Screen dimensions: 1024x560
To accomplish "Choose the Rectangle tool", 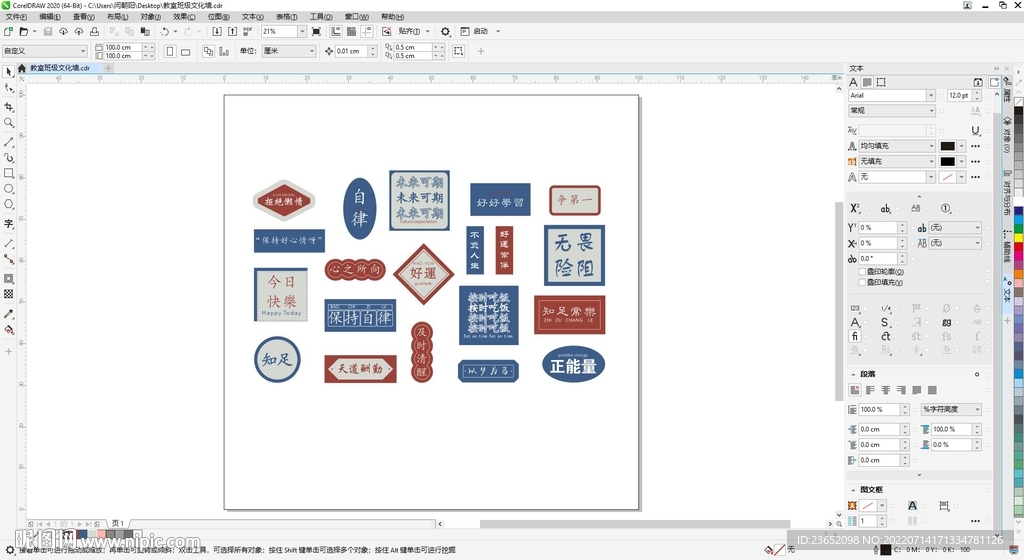I will coord(8,173).
